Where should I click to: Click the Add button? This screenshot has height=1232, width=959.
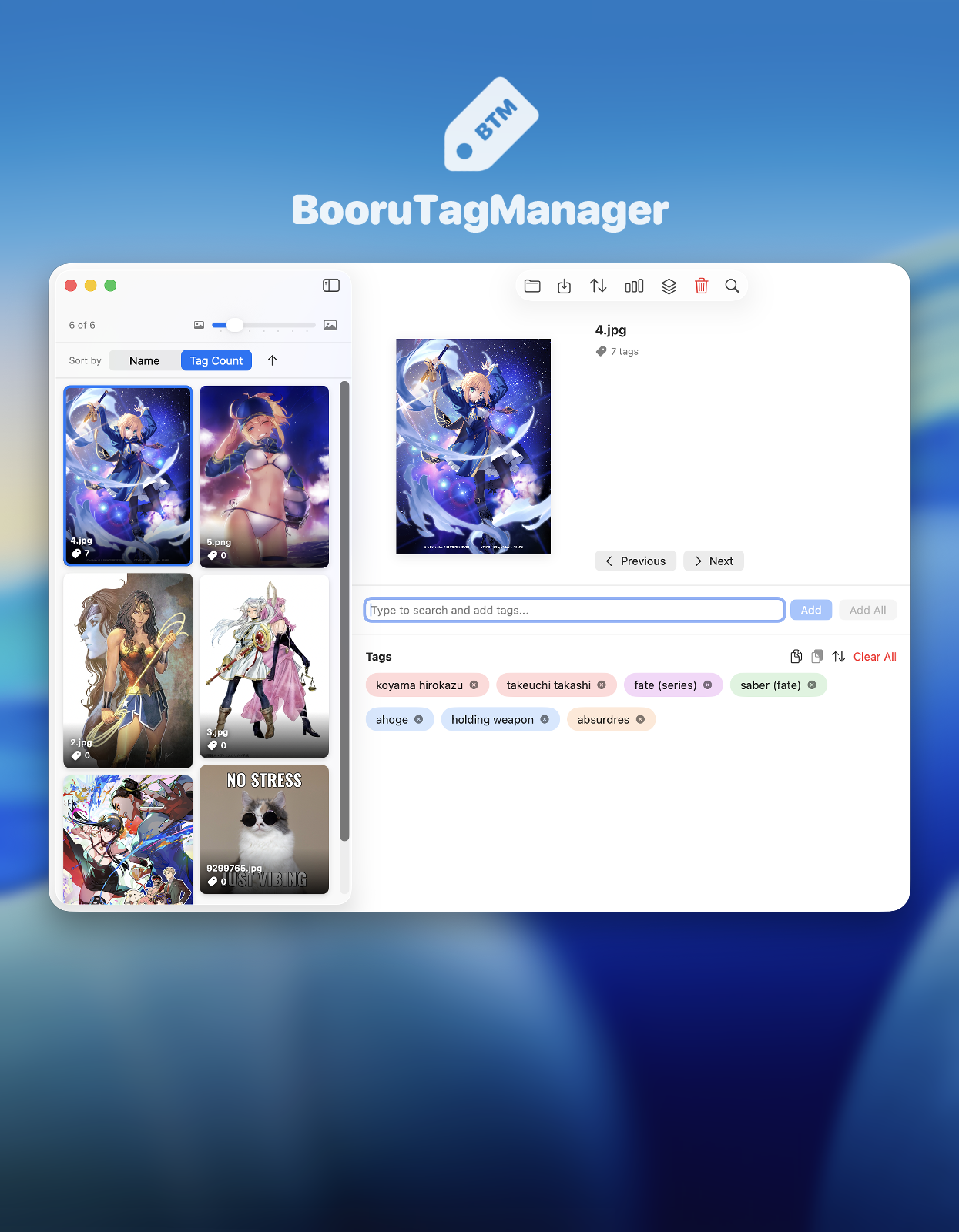coord(811,610)
